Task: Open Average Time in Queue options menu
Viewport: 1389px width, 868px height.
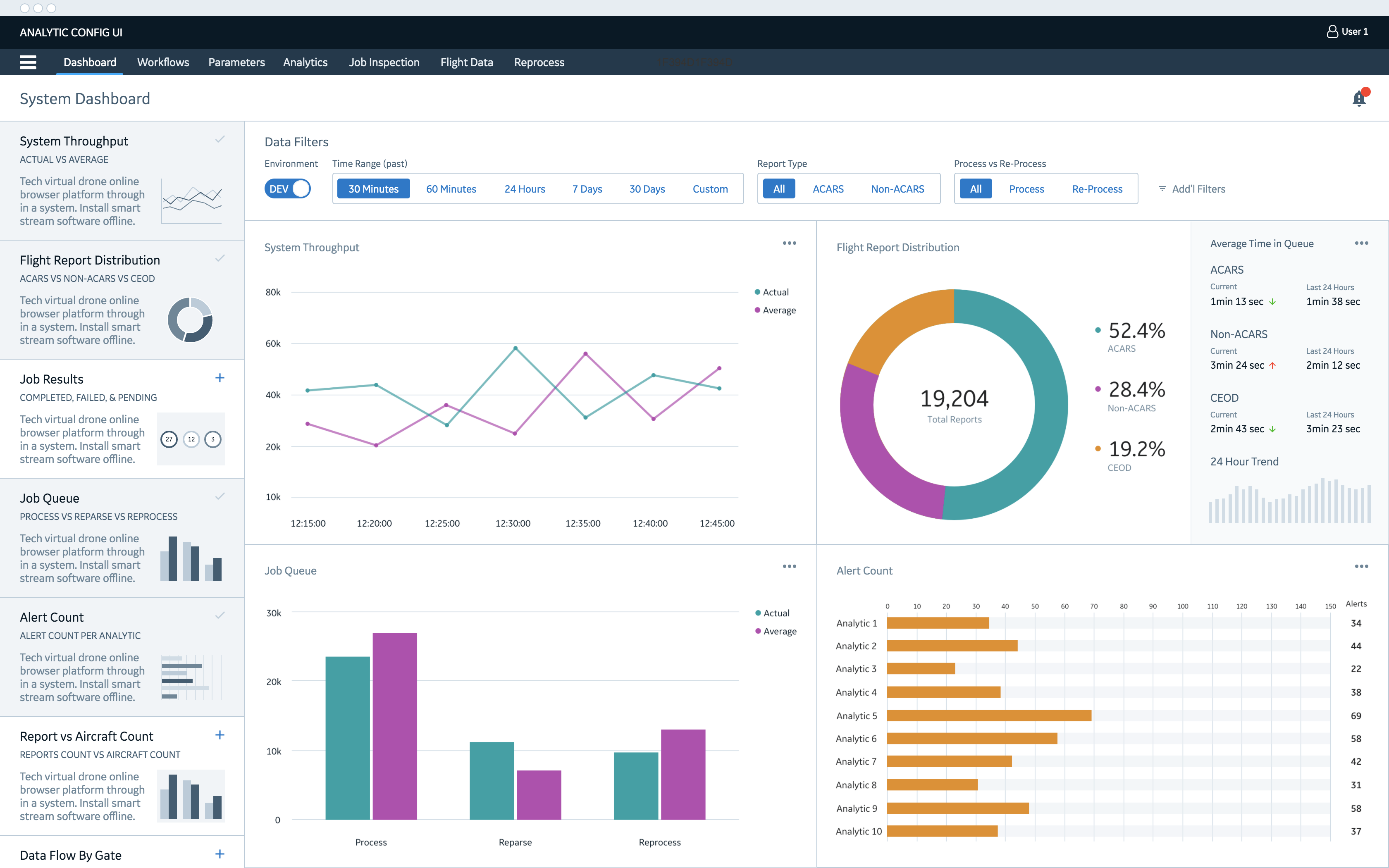Action: (1361, 243)
